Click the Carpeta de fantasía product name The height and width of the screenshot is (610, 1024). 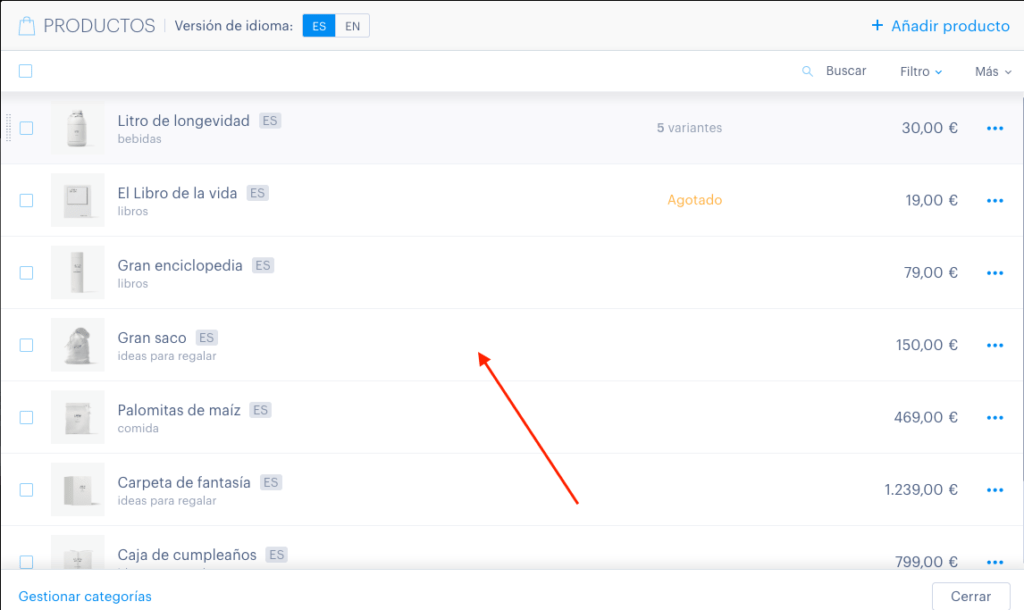point(184,483)
